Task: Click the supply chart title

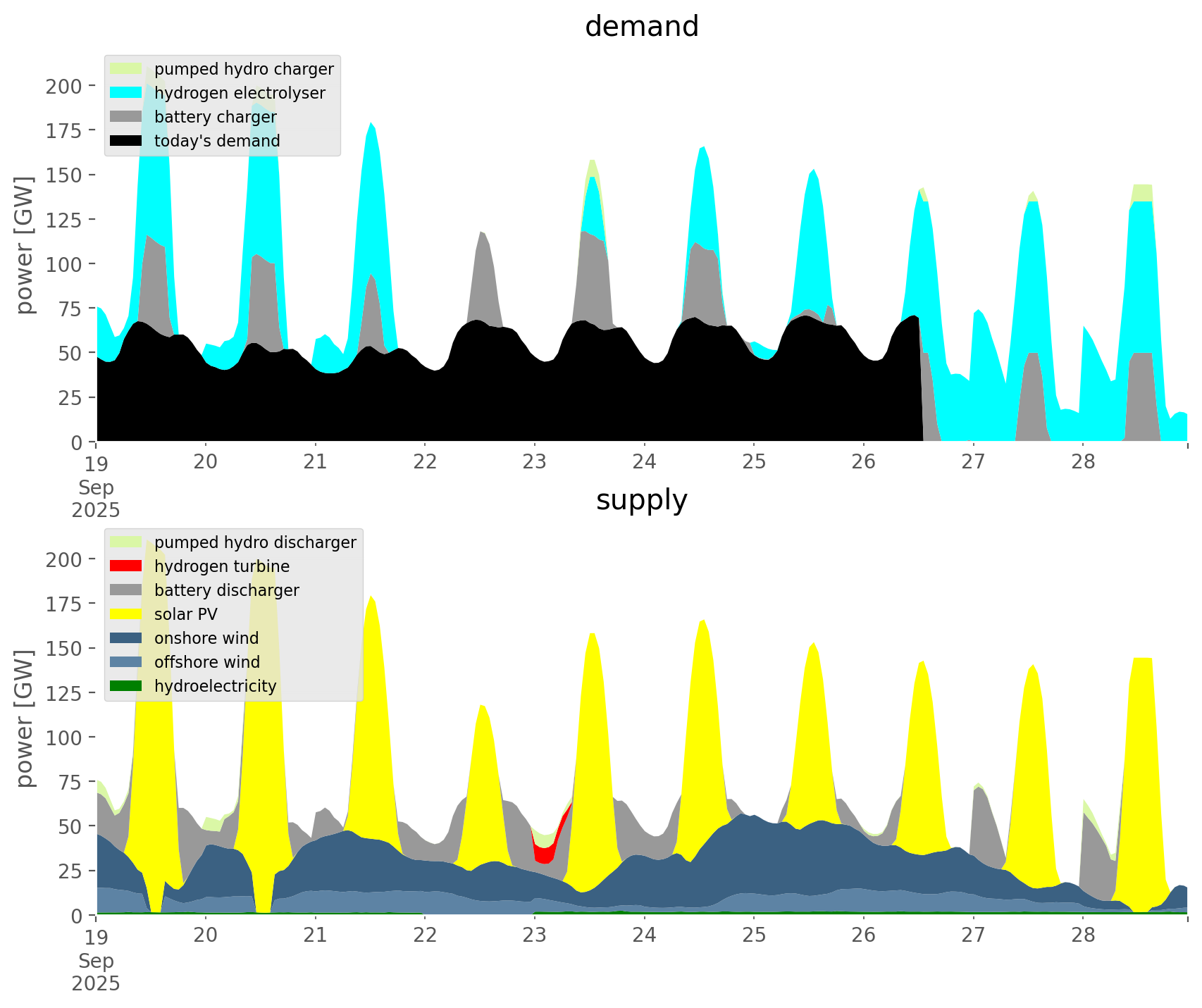Action: (x=641, y=500)
